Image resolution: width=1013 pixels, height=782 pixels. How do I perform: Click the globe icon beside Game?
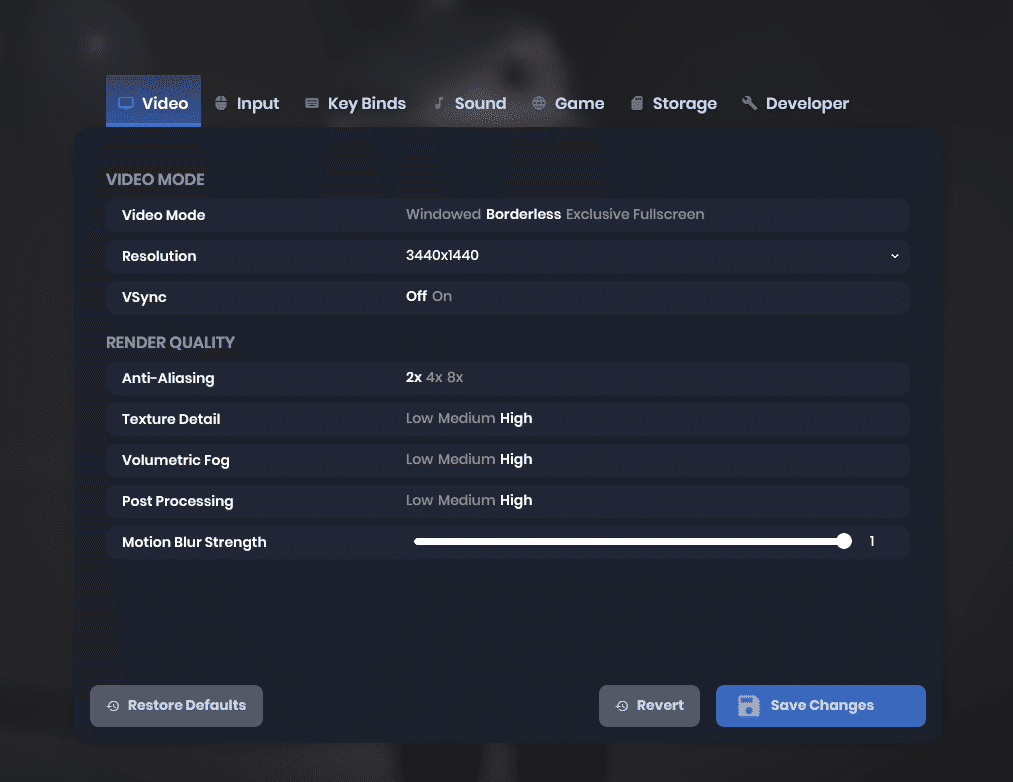[x=539, y=103]
